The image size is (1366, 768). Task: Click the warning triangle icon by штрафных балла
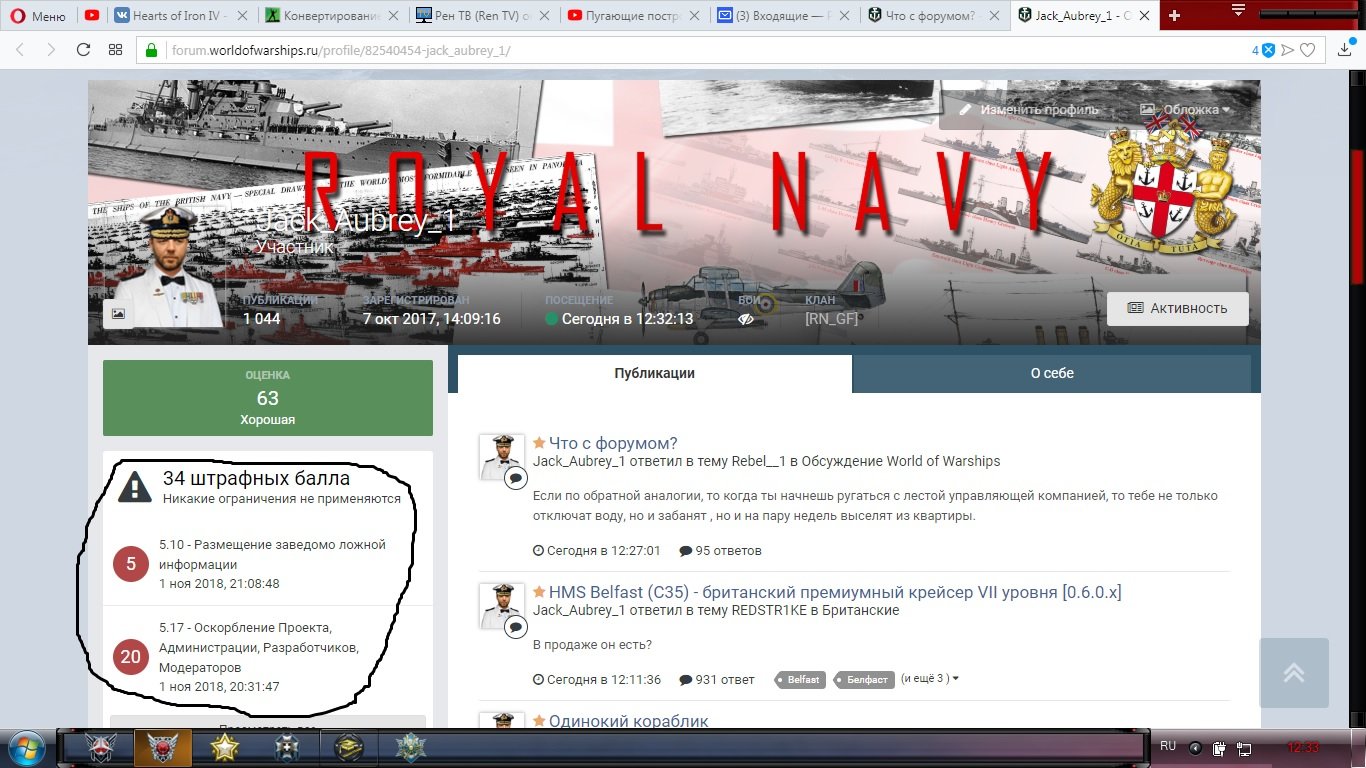(x=134, y=486)
